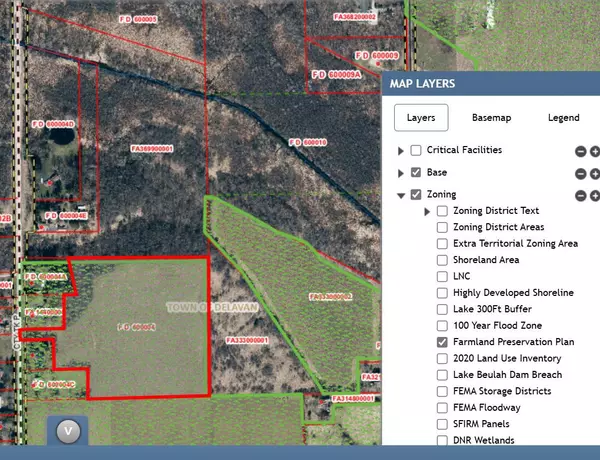The width and height of the screenshot is (600, 460).
Task: Click the MAP LAYERS panel title
Action: coord(422,83)
